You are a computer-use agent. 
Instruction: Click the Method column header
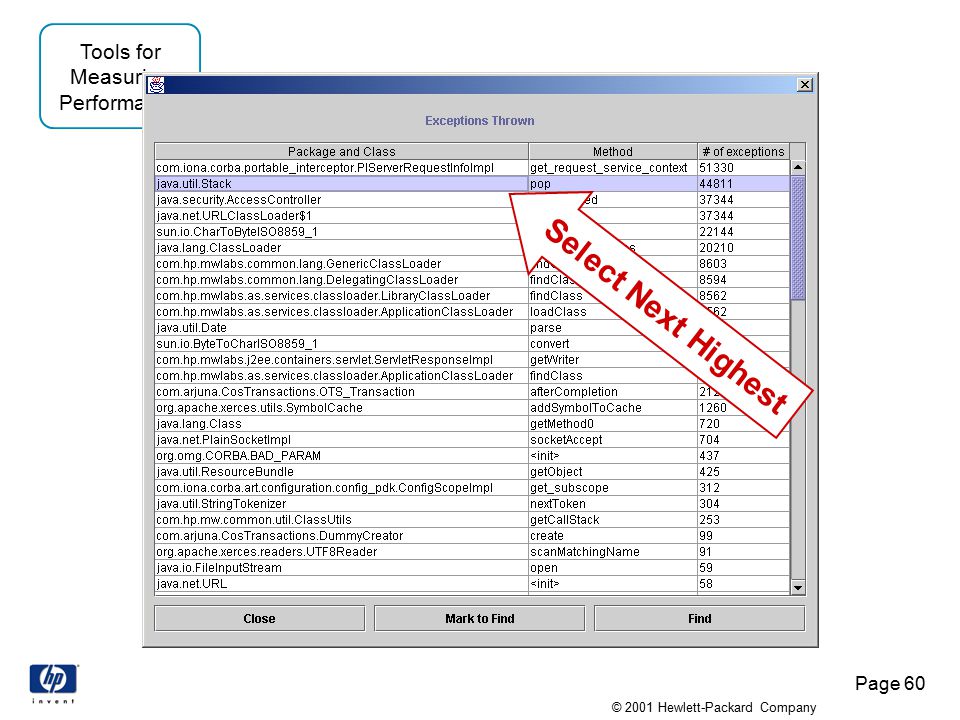[x=613, y=151]
